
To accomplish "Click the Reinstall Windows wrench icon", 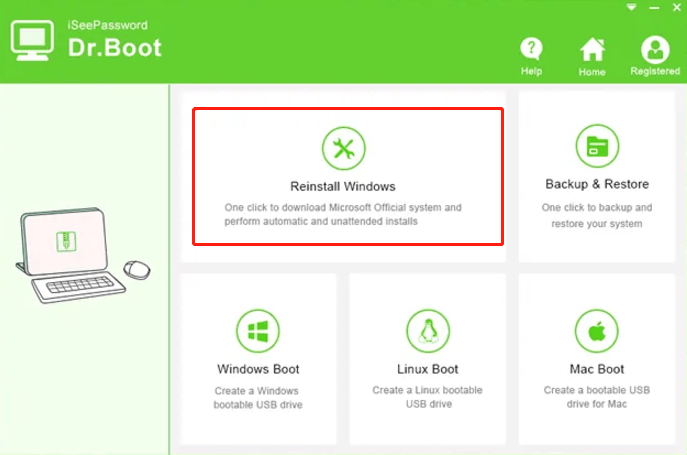I will pos(344,148).
